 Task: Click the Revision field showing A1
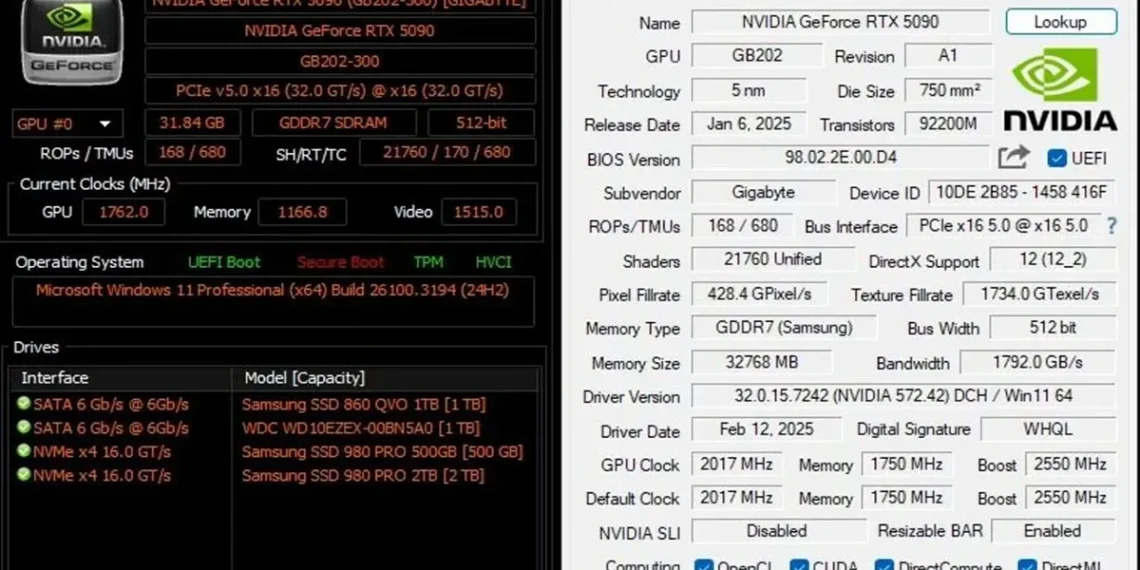click(x=948, y=56)
